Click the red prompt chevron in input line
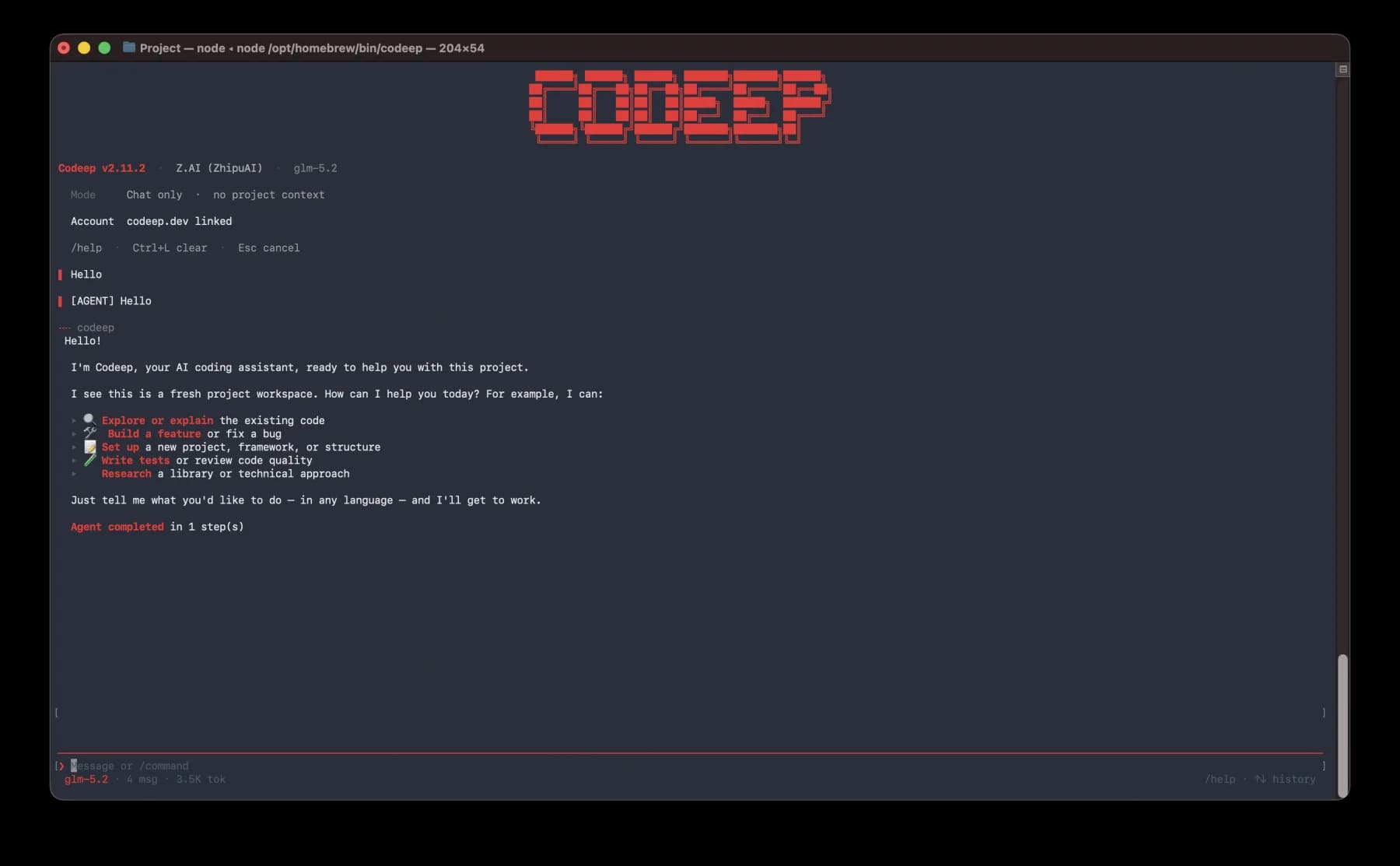 click(61, 766)
